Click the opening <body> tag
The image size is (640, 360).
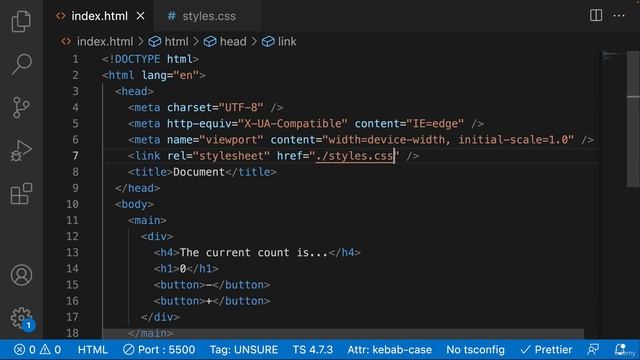(134, 204)
